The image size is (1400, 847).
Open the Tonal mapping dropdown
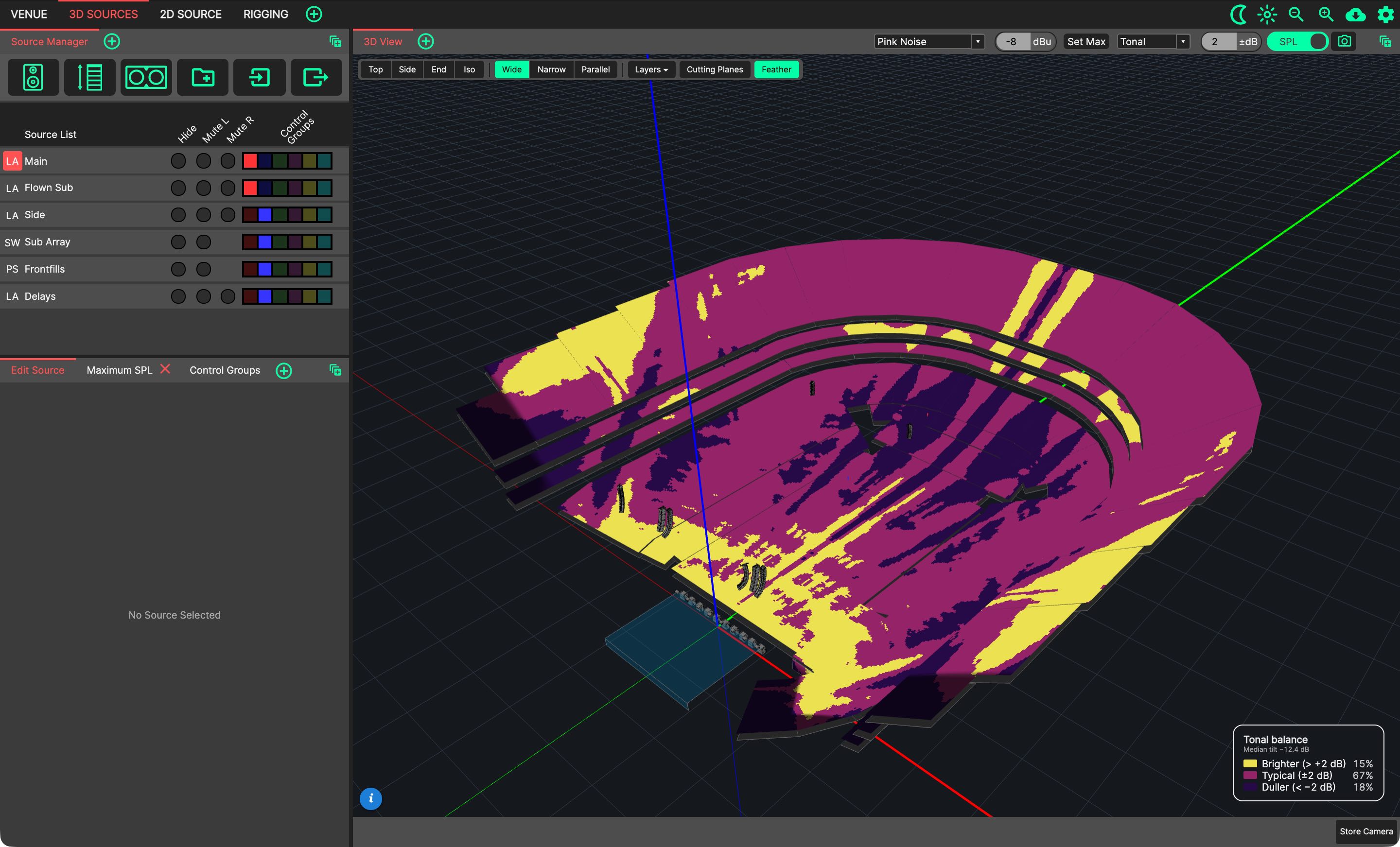(x=1154, y=41)
